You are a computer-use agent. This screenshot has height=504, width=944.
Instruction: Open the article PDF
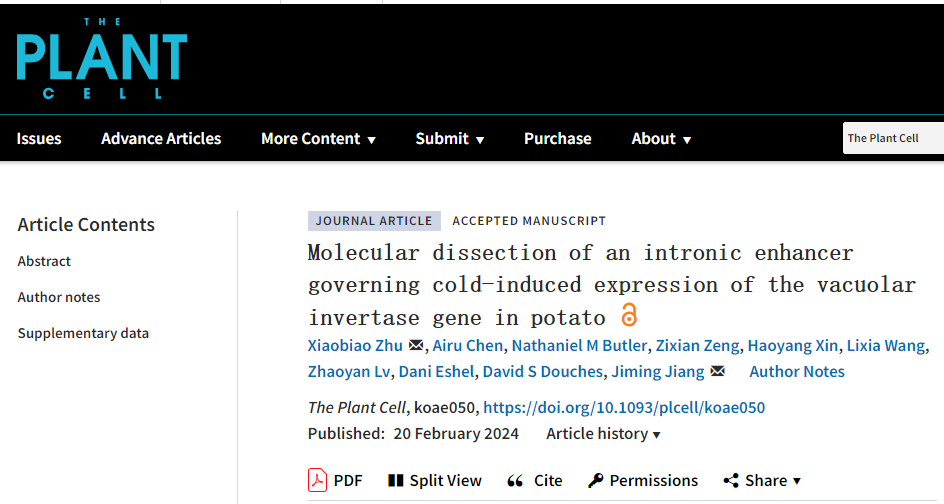tap(335, 481)
